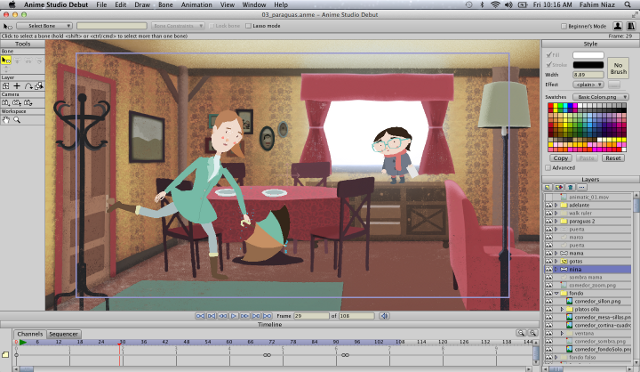Toggle audio with the speaker icon
The width and height of the screenshot is (640, 372).
coord(384,316)
